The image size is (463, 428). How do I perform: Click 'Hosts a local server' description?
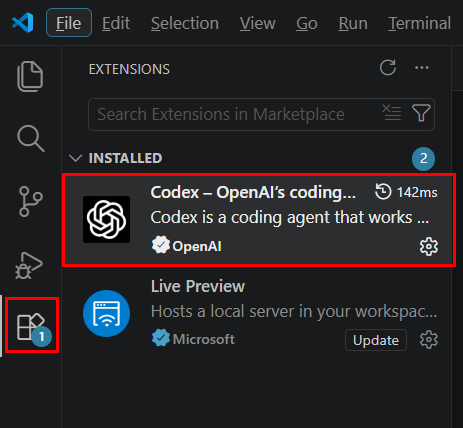tap(294, 312)
